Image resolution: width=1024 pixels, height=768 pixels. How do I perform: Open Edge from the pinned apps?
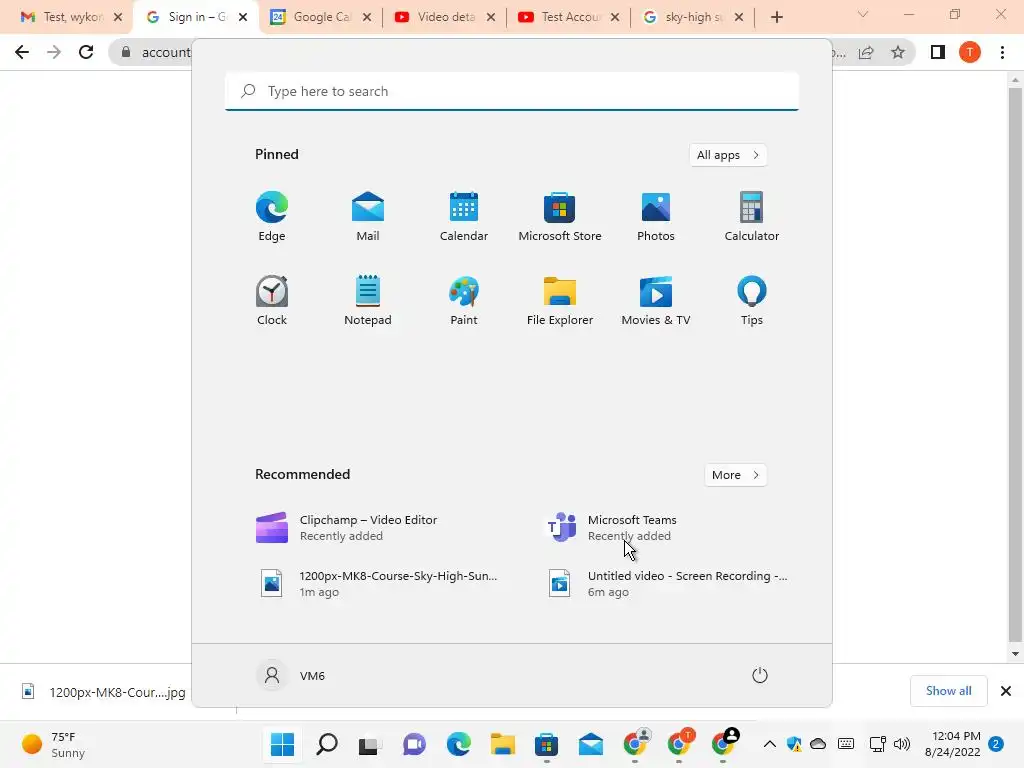(x=272, y=216)
